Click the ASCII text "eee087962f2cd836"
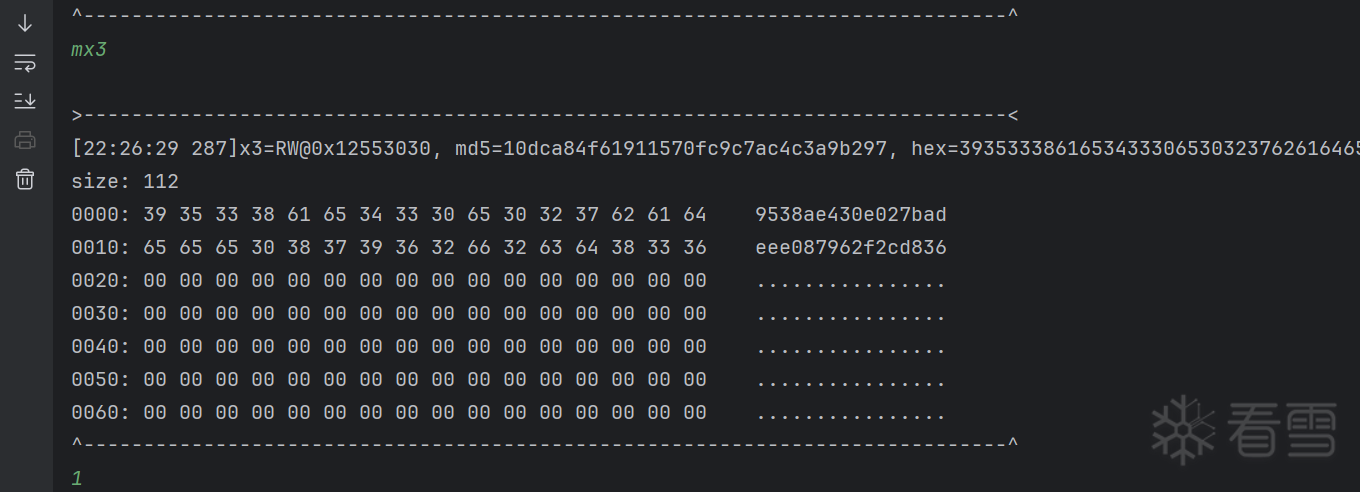This screenshot has height=492, width=1360. [850, 247]
